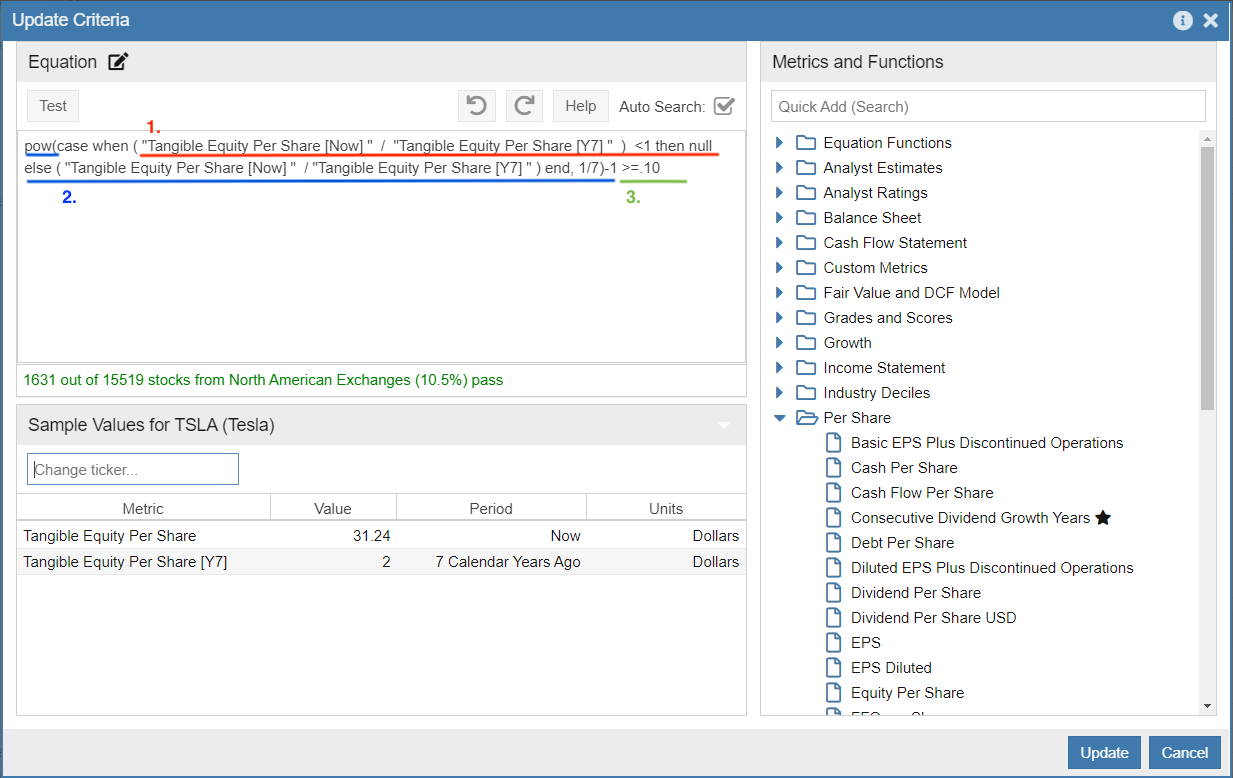Click the Units column header
The height and width of the screenshot is (778, 1233).
click(666, 508)
